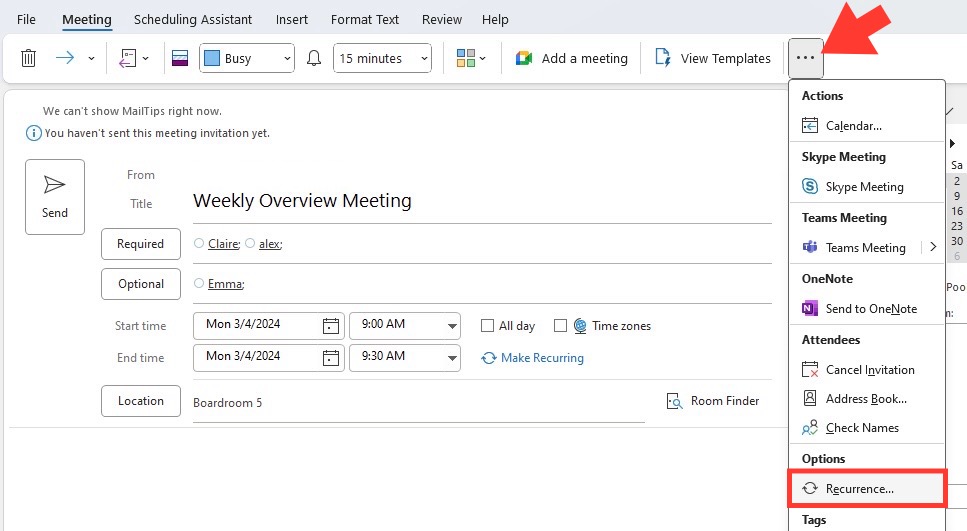967x531 pixels.
Task: Expand the Categorize dropdown arrow
Action: point(482,59)
